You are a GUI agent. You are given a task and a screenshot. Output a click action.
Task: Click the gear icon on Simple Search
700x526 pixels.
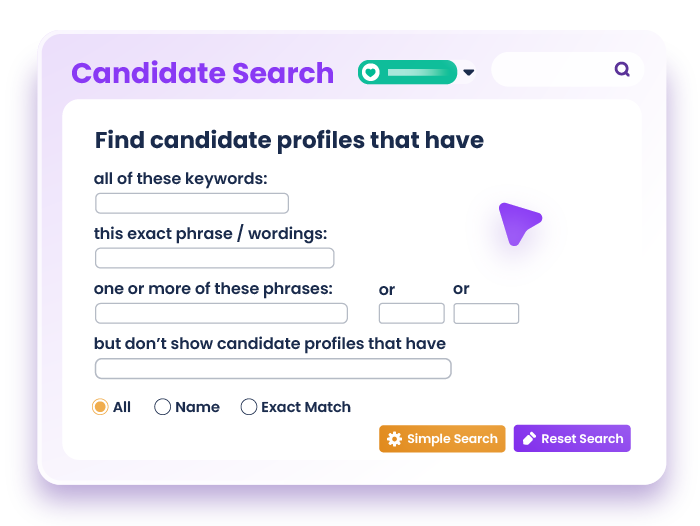pyautogui.click(x=394, y=439)
